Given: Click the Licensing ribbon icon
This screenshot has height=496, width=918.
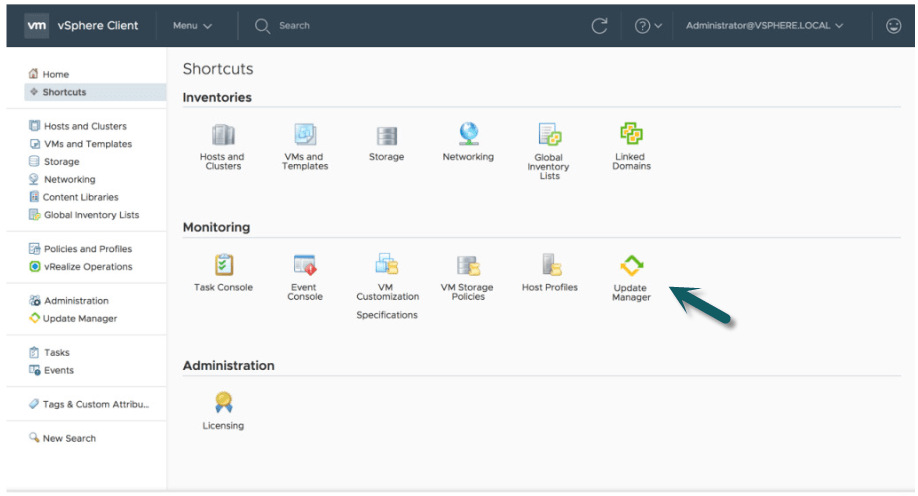Looking at the screenshot, I should (x=223, y=402).
